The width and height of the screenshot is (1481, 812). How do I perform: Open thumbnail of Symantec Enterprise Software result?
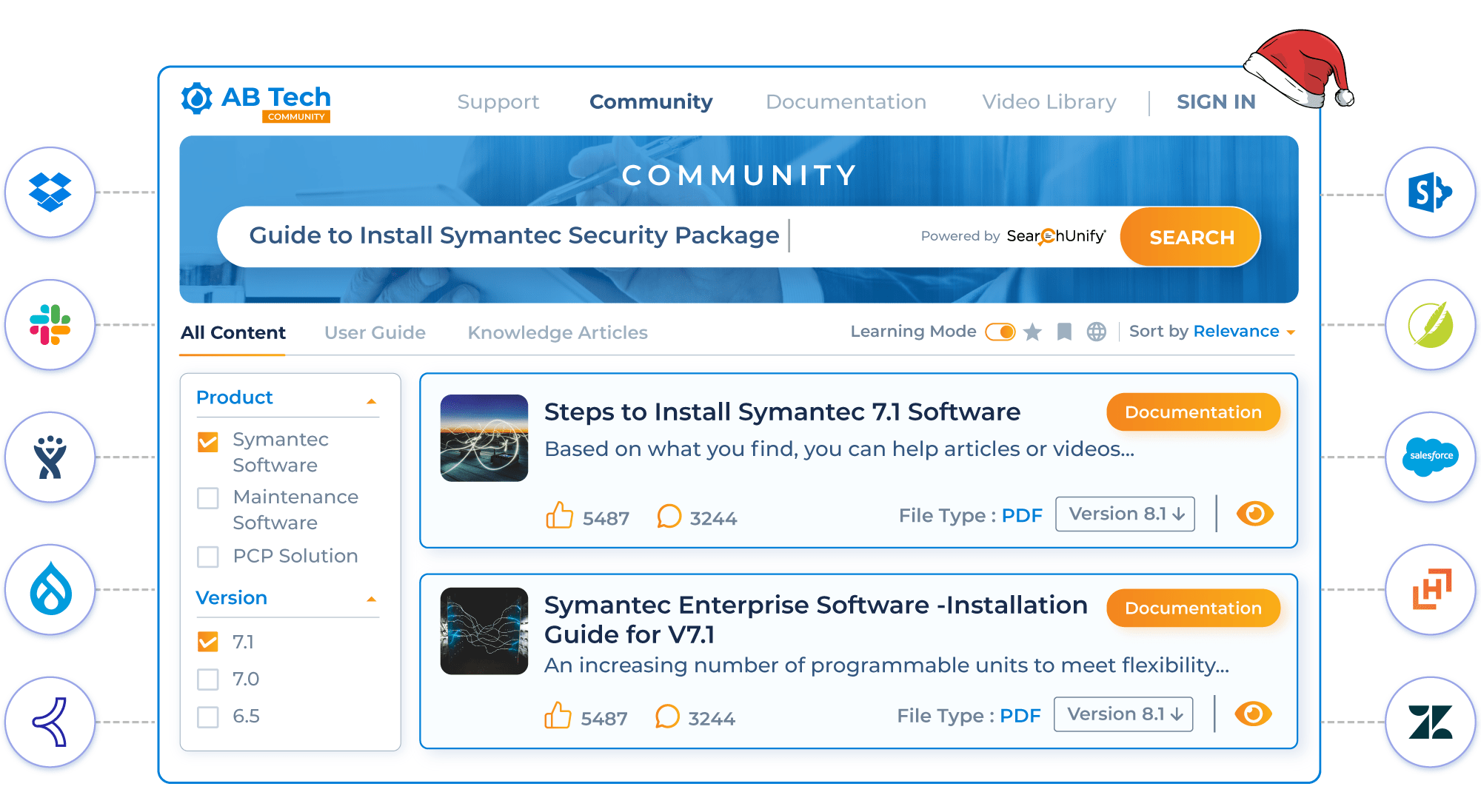484,631
